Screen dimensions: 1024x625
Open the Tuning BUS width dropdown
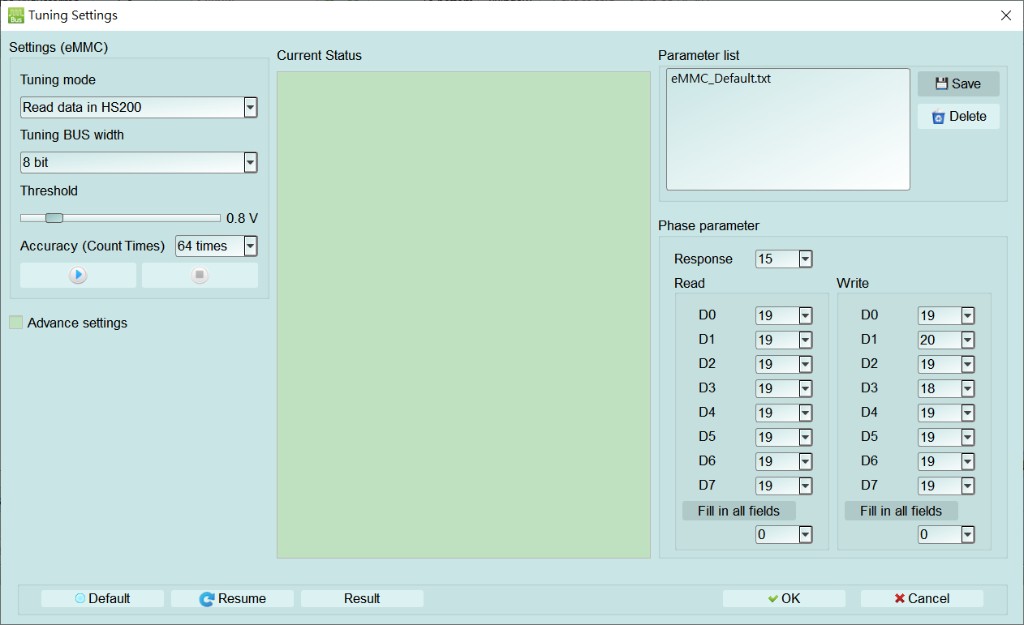pos(250,163)
